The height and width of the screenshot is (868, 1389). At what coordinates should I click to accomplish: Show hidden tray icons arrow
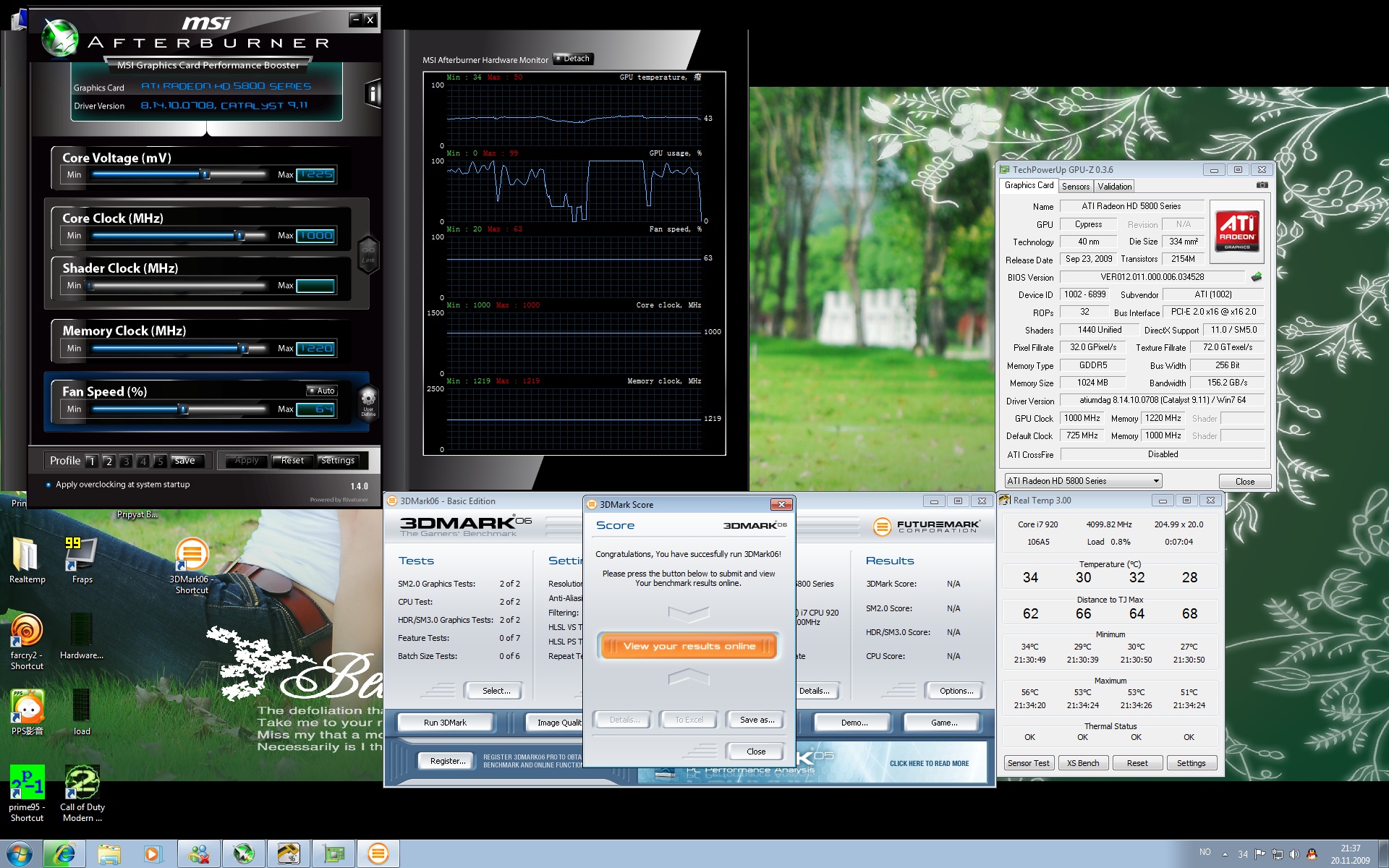tap(1225, 854)
